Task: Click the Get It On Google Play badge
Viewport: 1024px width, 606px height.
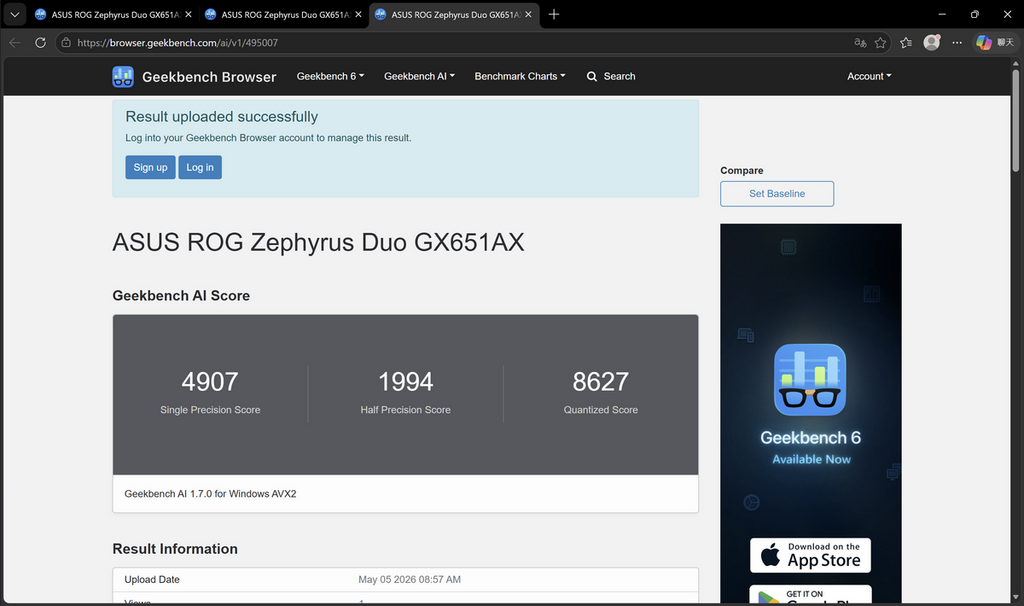Action: click(x=810, y=594)
